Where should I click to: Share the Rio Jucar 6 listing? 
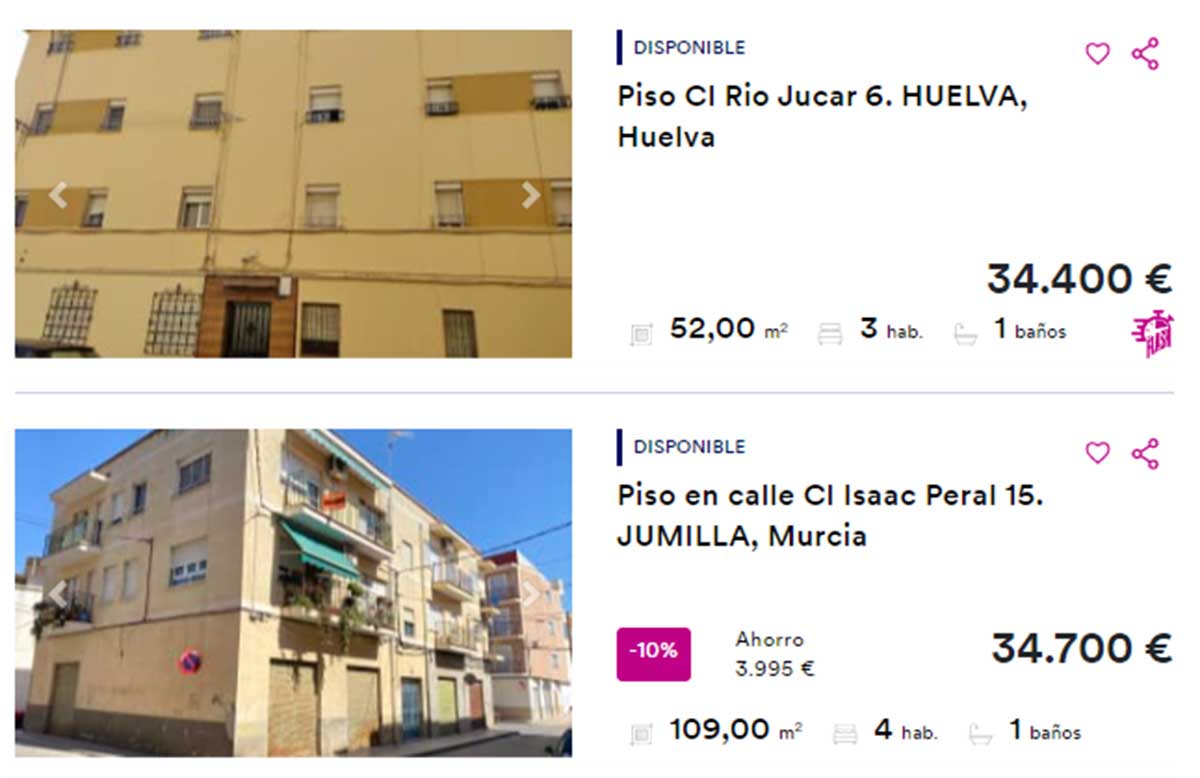click(1145, 54)
